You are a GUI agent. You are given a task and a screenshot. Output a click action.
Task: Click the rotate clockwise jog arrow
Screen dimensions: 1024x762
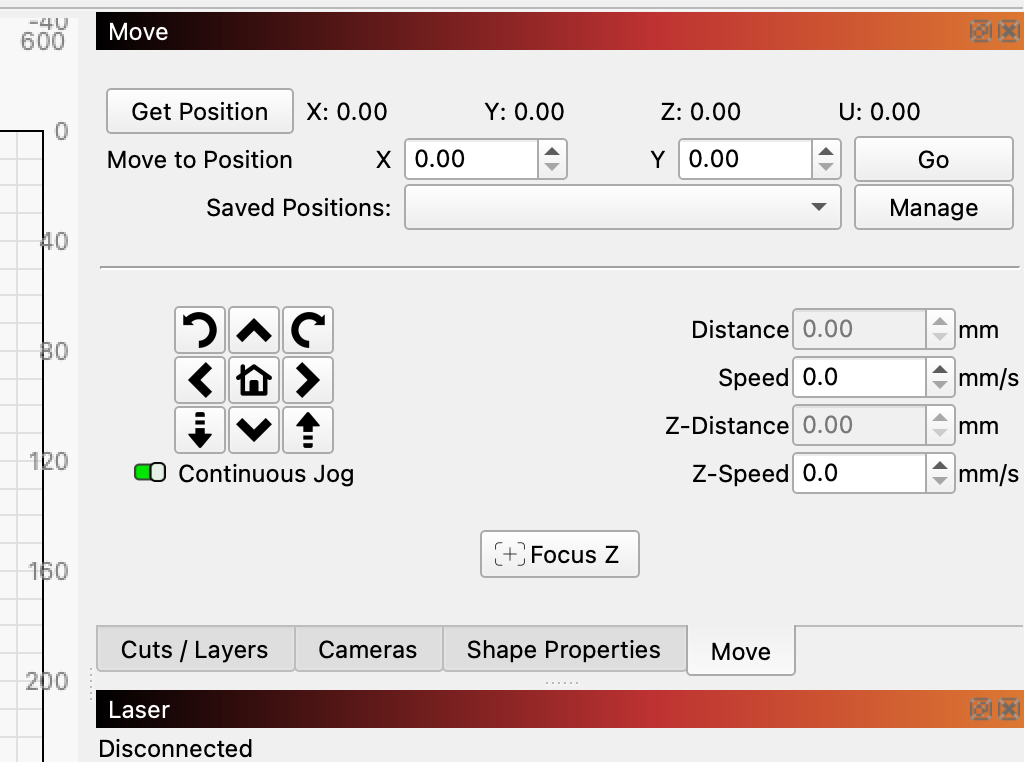(x=308, y=330)
